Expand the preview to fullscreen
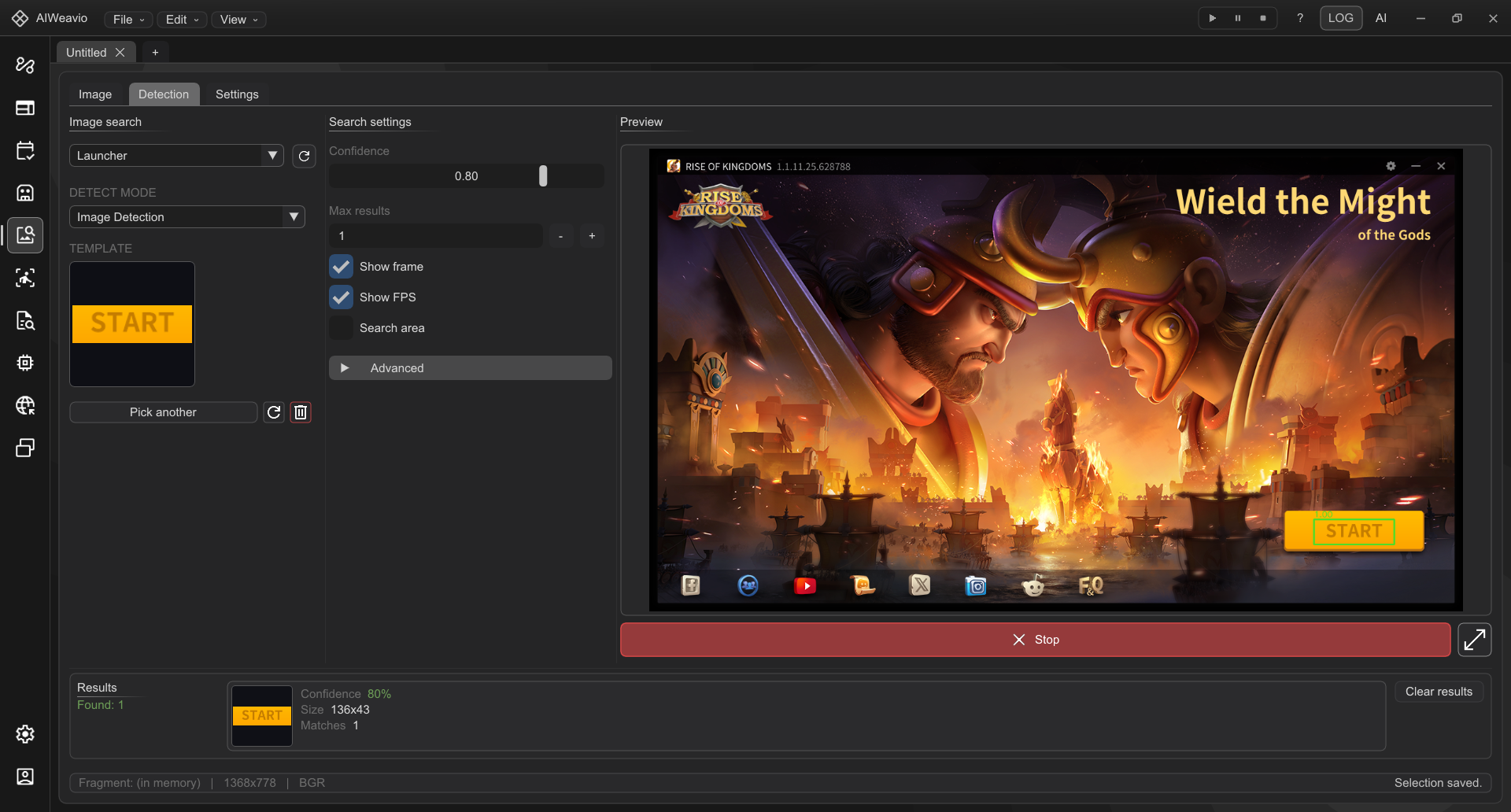 1474,640
